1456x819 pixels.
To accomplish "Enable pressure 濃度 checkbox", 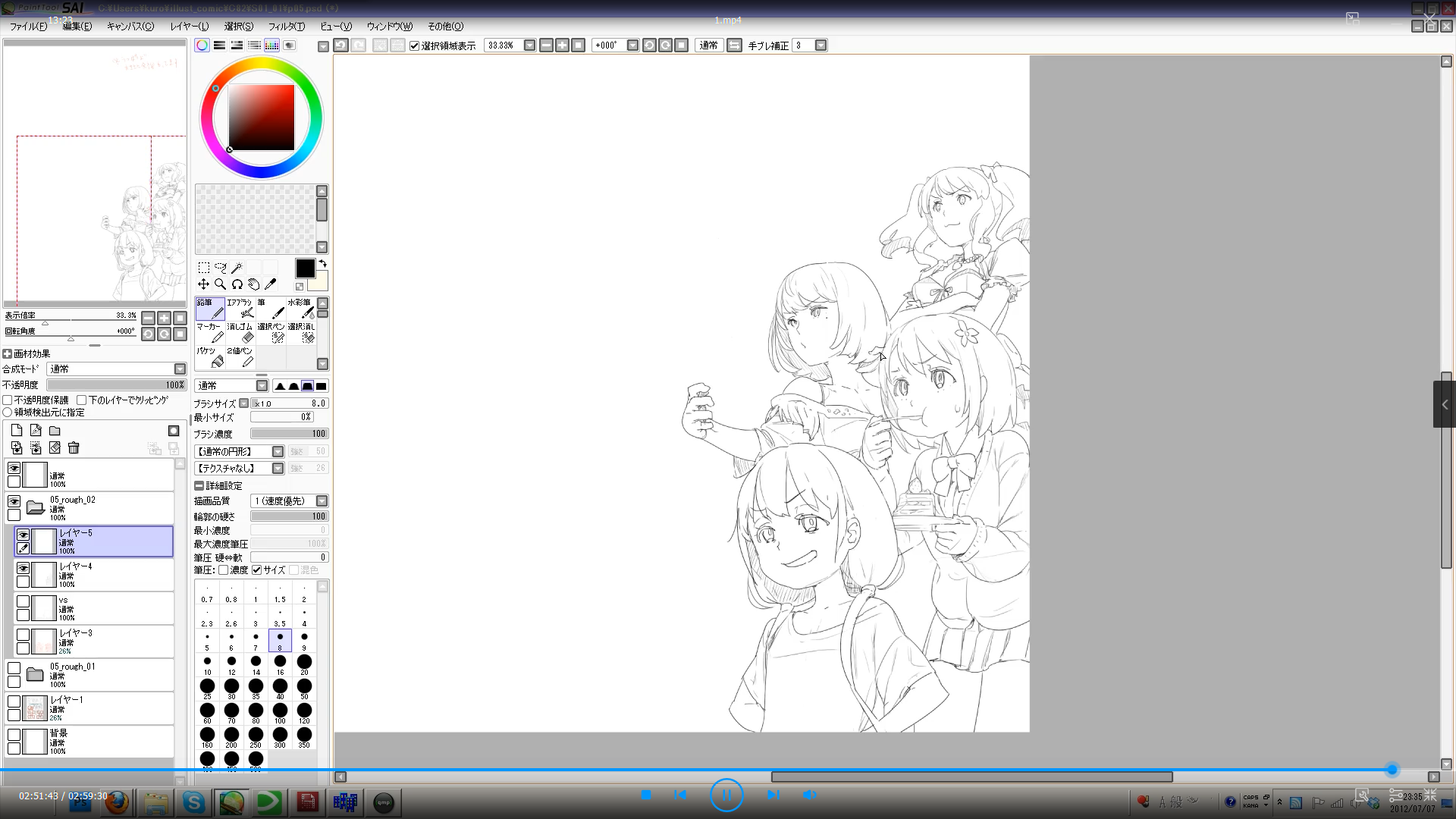I will coord(224,570).
